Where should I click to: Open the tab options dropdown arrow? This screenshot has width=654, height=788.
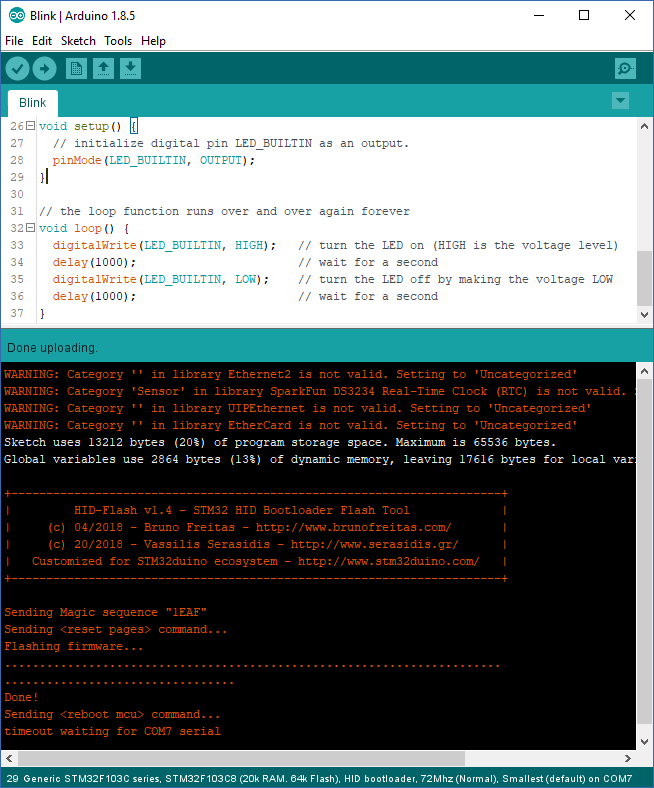(x=621, y=101)
